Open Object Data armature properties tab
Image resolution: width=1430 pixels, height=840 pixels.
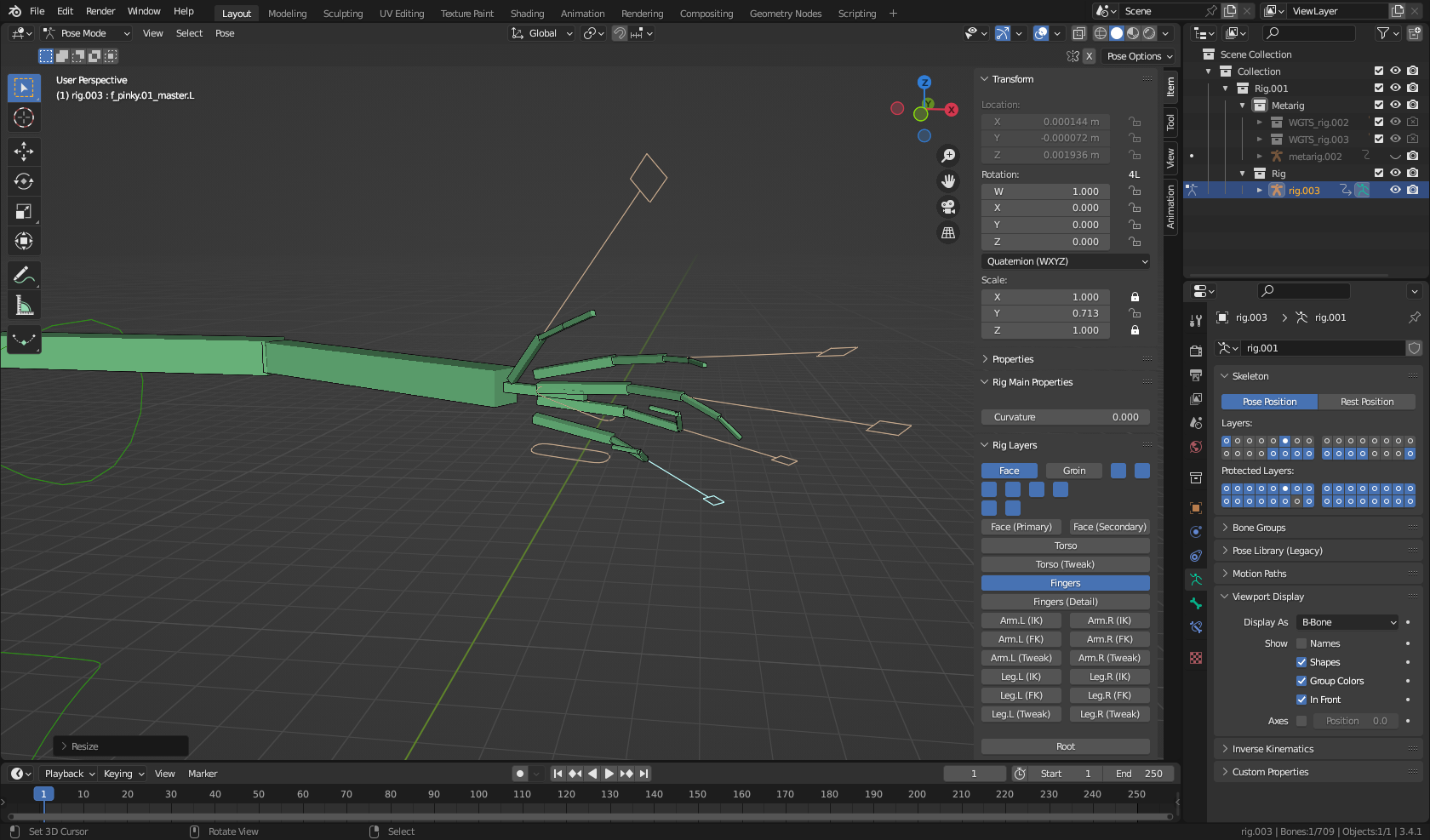pyautogui.click(x=1196, y=580)
